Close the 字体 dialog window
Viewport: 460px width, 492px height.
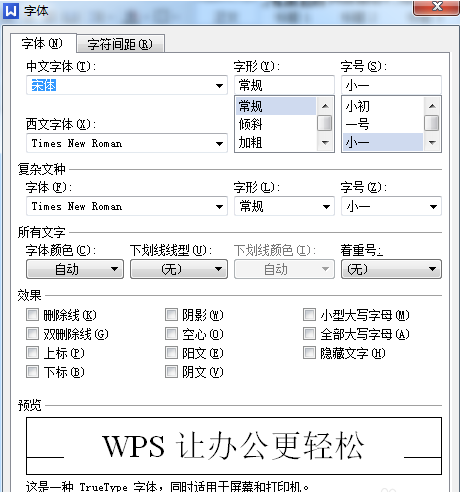(x=436, y=7)
